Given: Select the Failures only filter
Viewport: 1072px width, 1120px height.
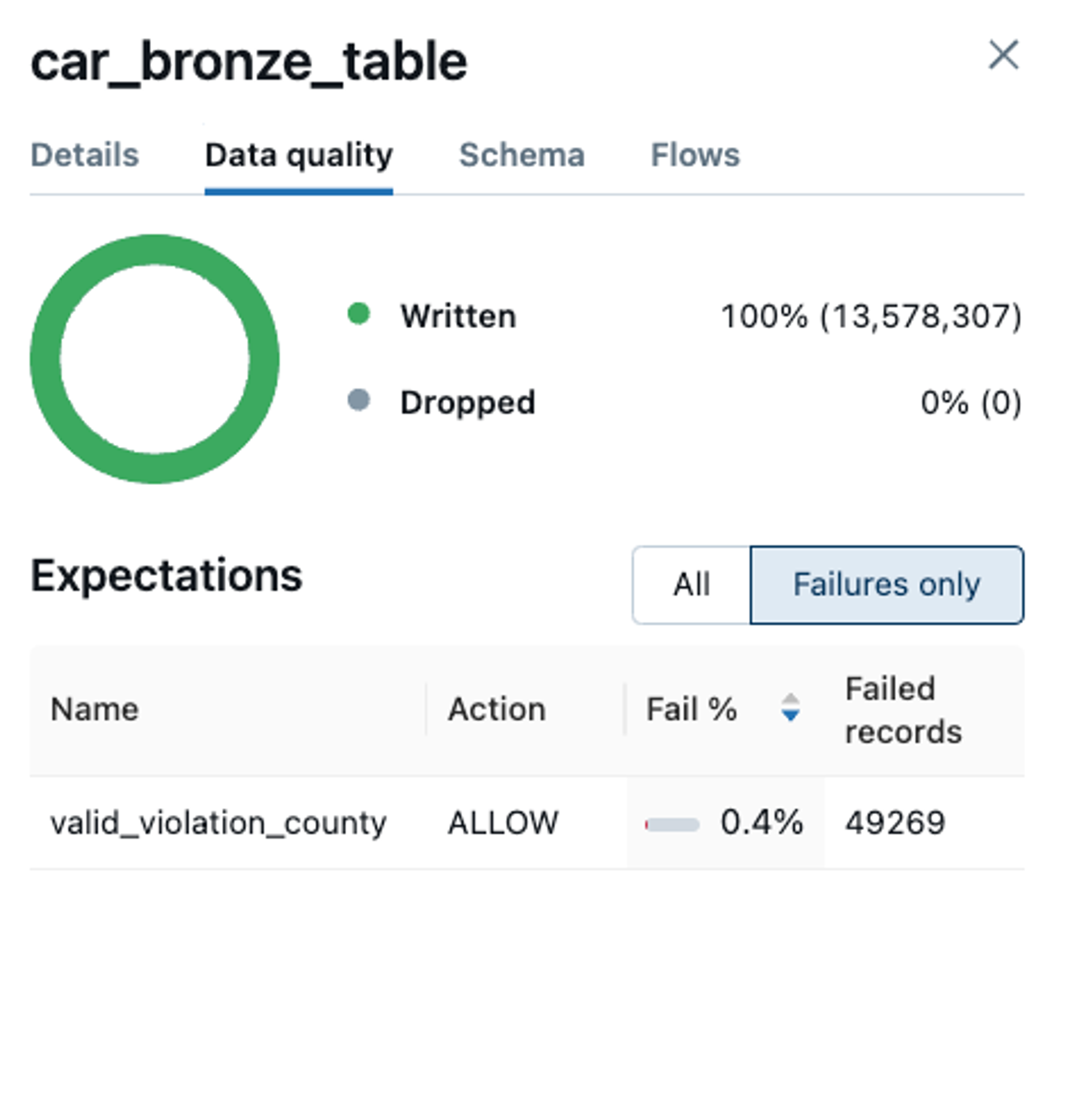Looking at the screenshot, I should tap(886, 584).
